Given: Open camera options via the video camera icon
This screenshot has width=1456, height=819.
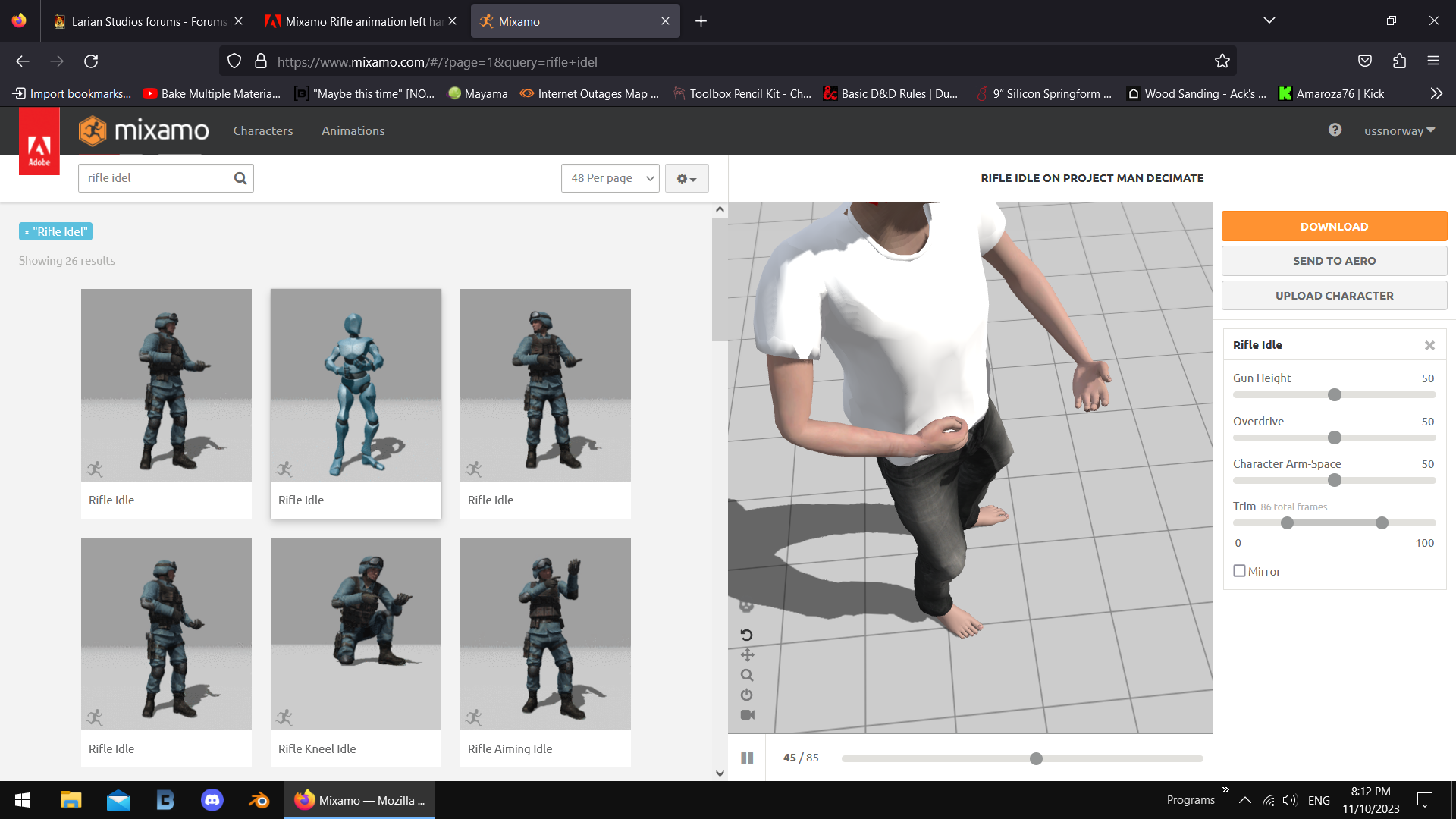Looking at the screenshot, I should [x=747, y=715].
